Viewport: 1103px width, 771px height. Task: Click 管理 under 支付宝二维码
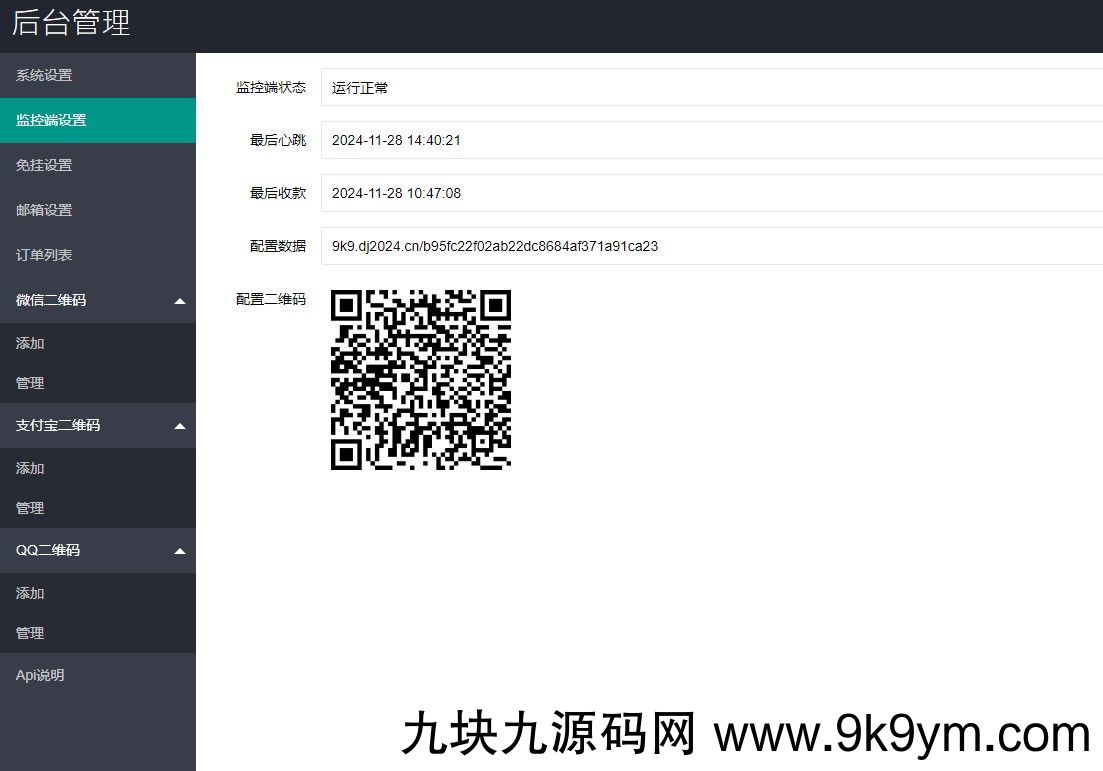click(98, 509)
